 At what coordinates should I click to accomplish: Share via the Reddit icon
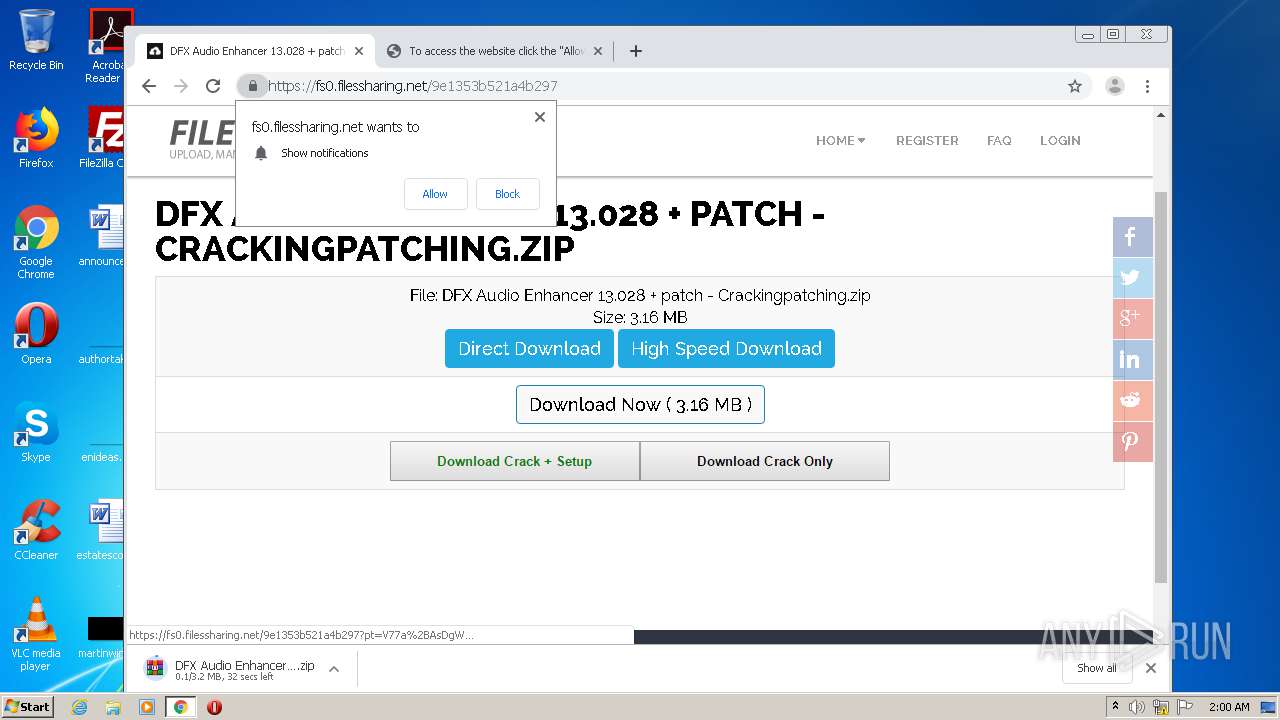coord(1132,401)
